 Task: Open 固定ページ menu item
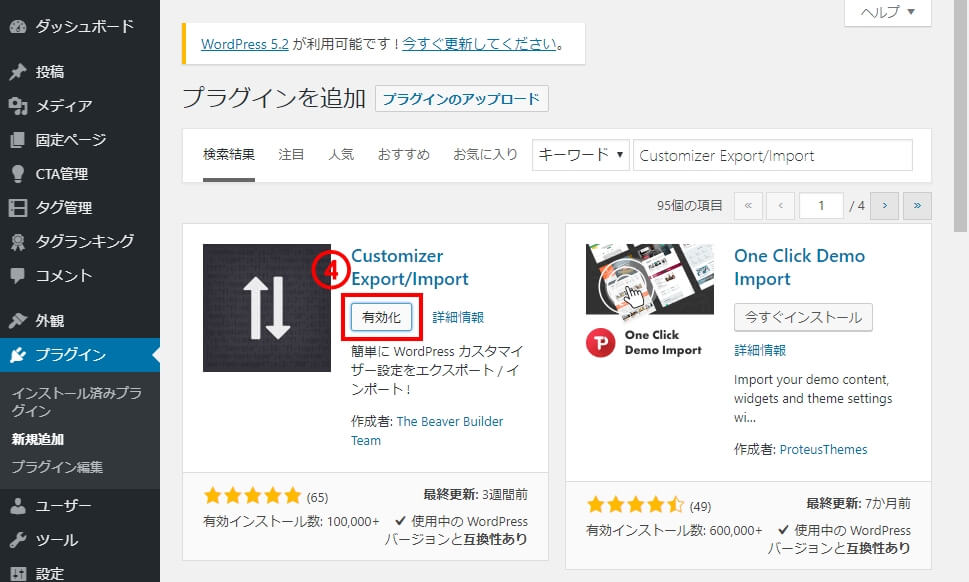pos(71,140)
